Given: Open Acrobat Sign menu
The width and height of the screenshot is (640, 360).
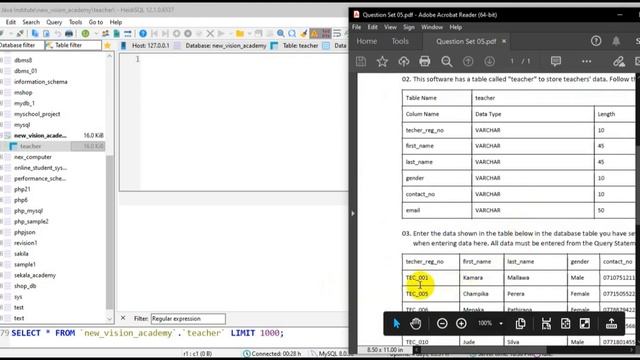Looking at the screenshot, I should point(409,27).
